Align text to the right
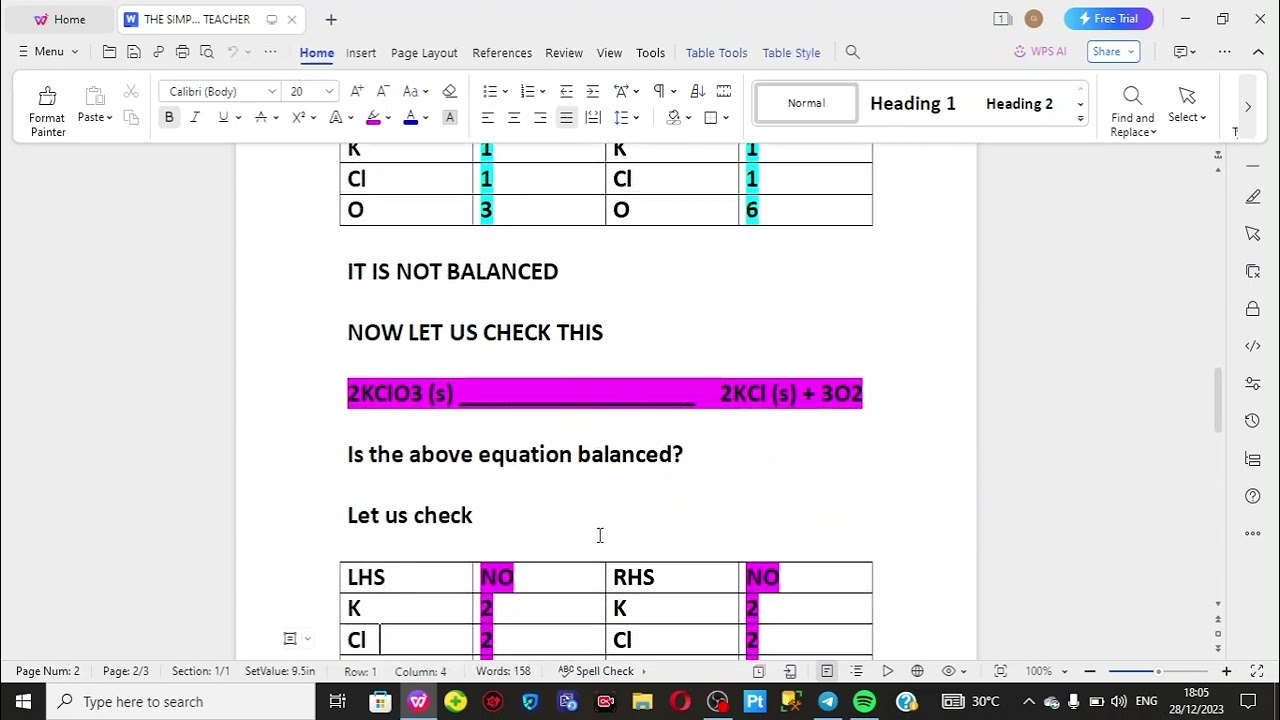 point(540,117)
